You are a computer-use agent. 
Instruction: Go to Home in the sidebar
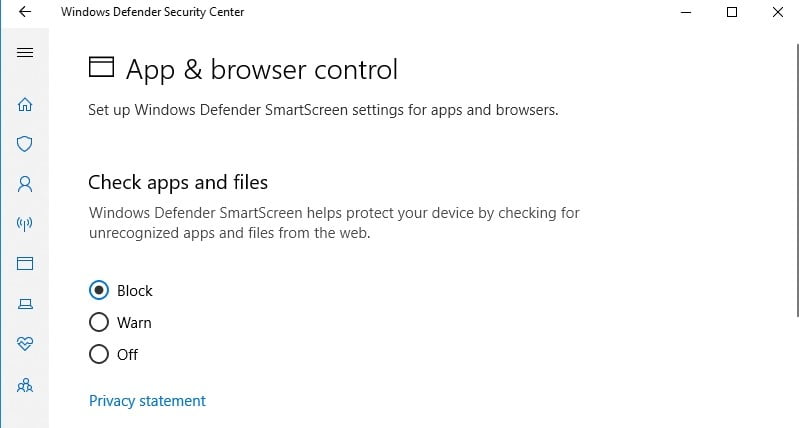click(x=26, y=104)
